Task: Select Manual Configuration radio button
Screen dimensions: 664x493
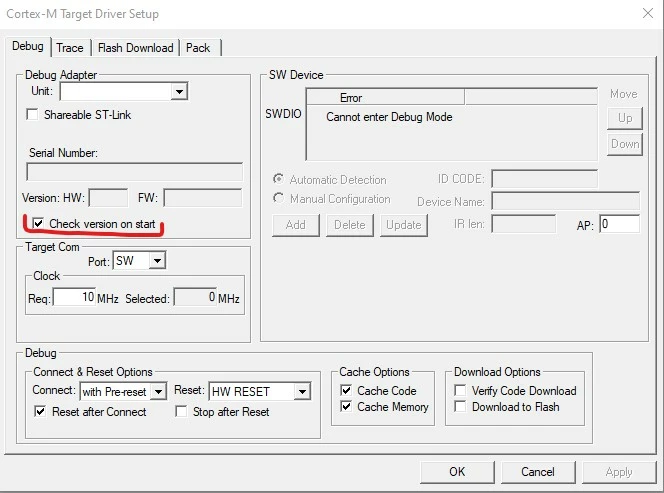Action: [278, 198]
